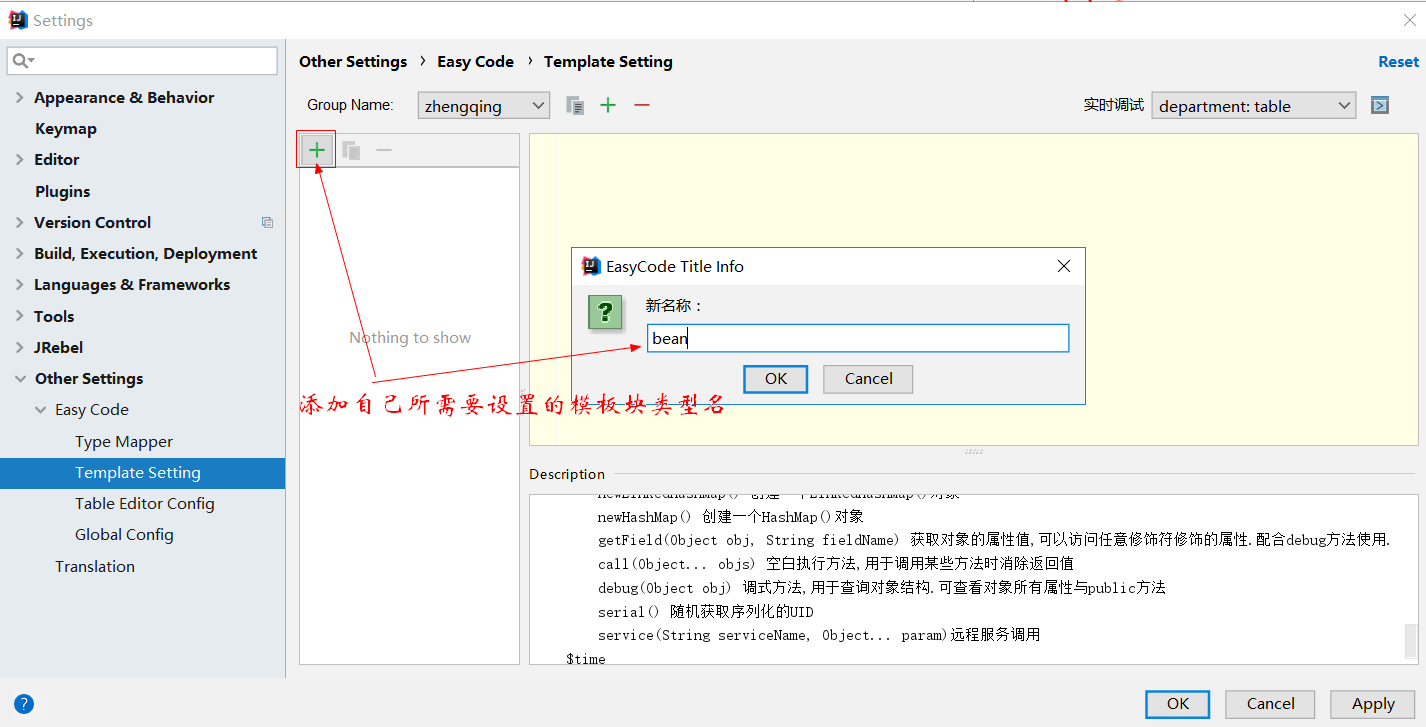Click the remove template minus icon
1426x727 pixels.
pyautogui.click(x=384, y=150)
